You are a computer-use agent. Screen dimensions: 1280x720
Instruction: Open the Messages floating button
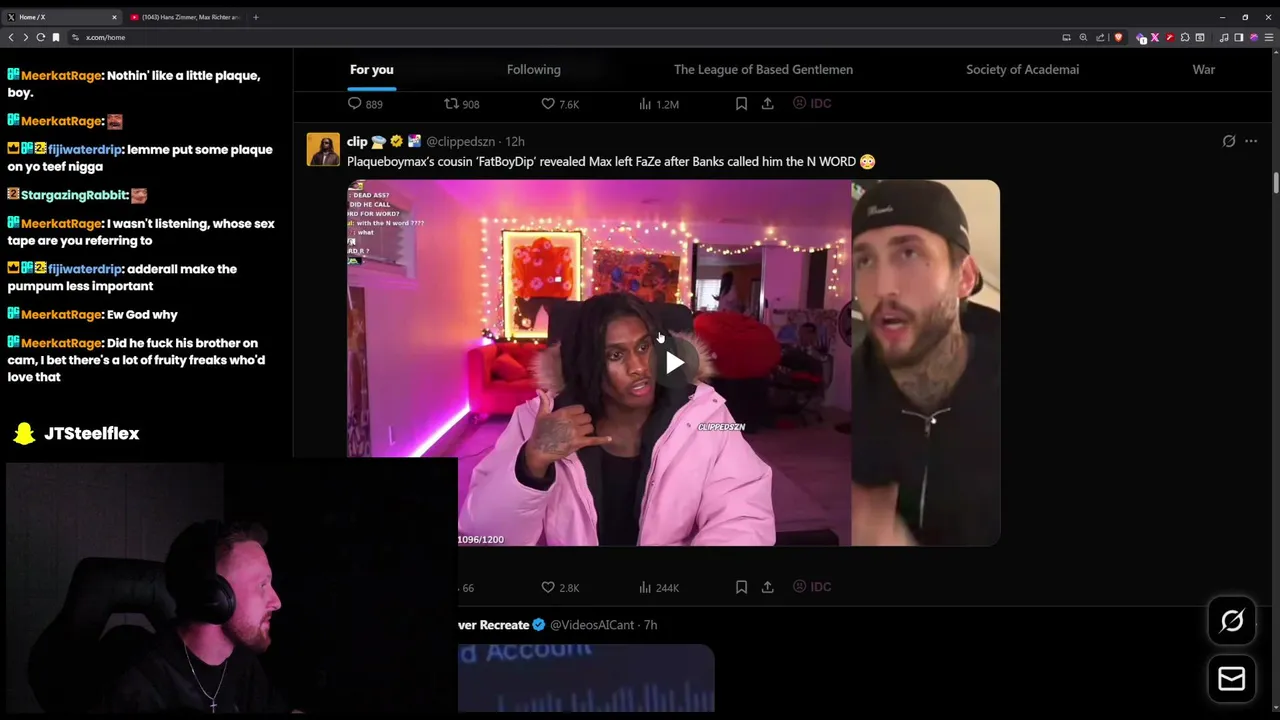coord(1232,679)
